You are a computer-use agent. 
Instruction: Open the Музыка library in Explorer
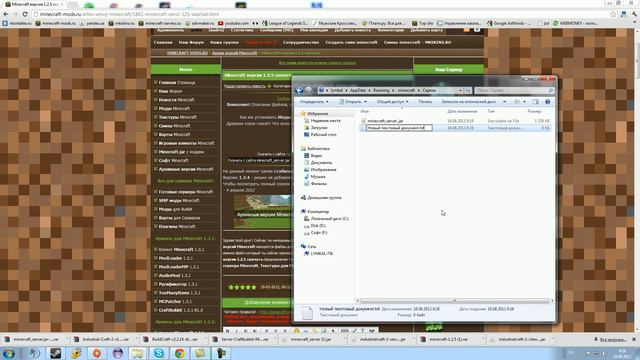315,177
